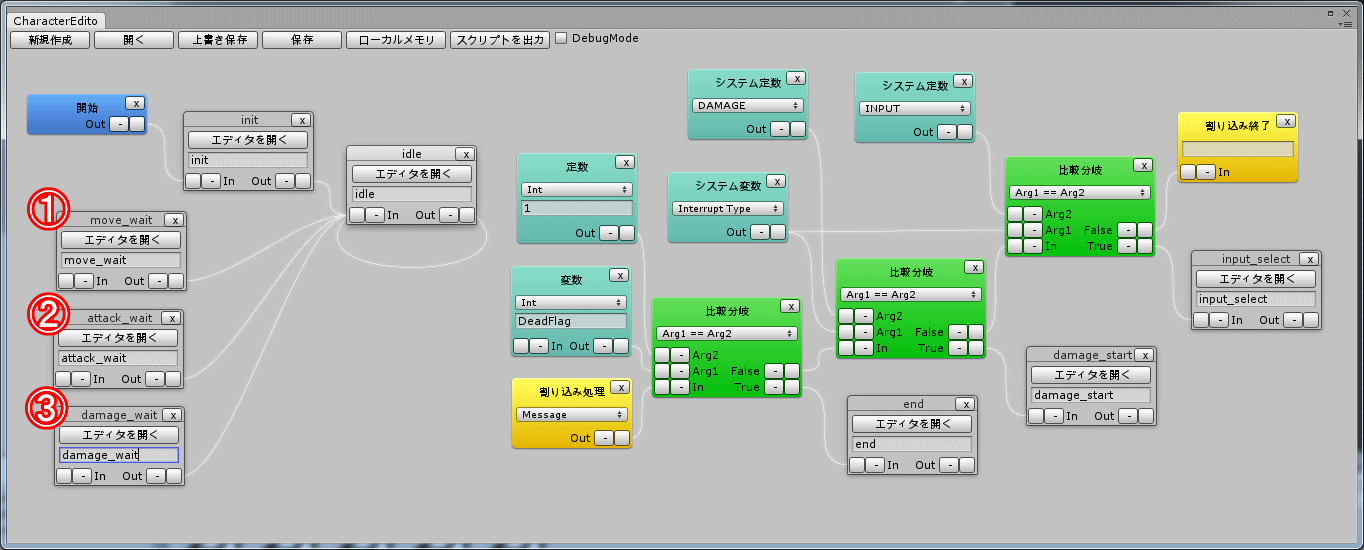The image size is (1364, 550).
Task: Open Int type dropdown in 定数 node
Action: coord(576,189)
